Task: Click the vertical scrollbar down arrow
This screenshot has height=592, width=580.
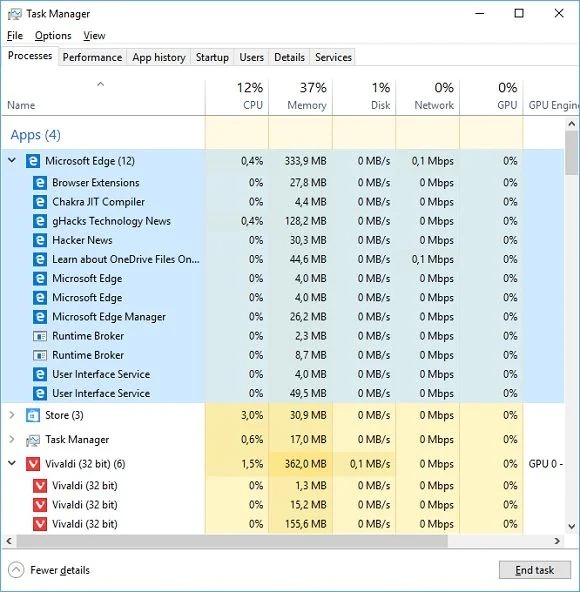Action: pos(571,526)
